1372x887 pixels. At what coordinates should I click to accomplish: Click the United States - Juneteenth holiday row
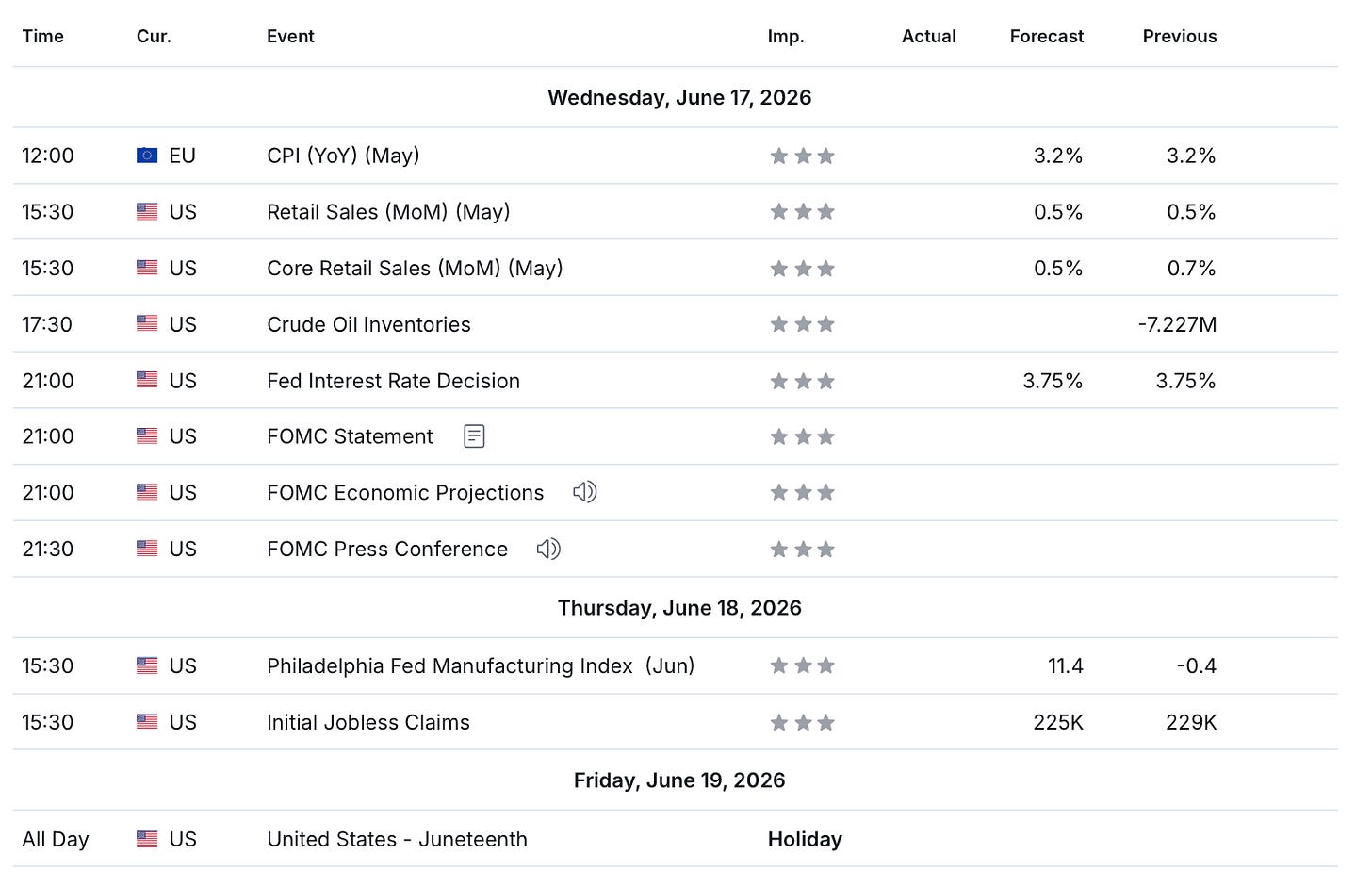676,838
